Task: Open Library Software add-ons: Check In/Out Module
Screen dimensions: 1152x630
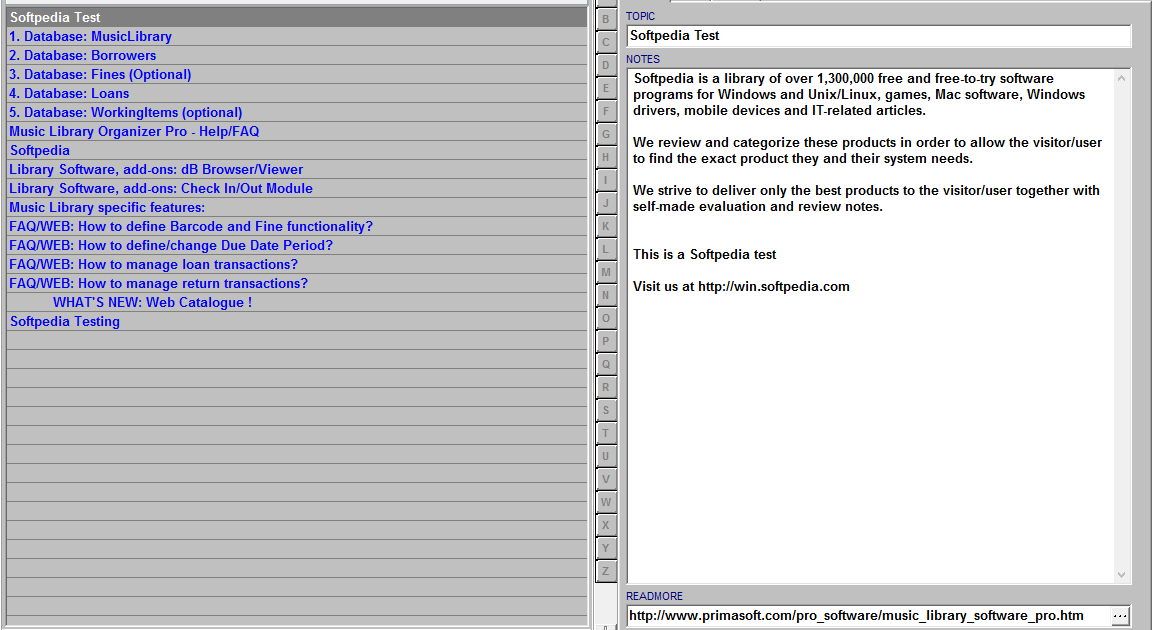Action: (297, 189)
